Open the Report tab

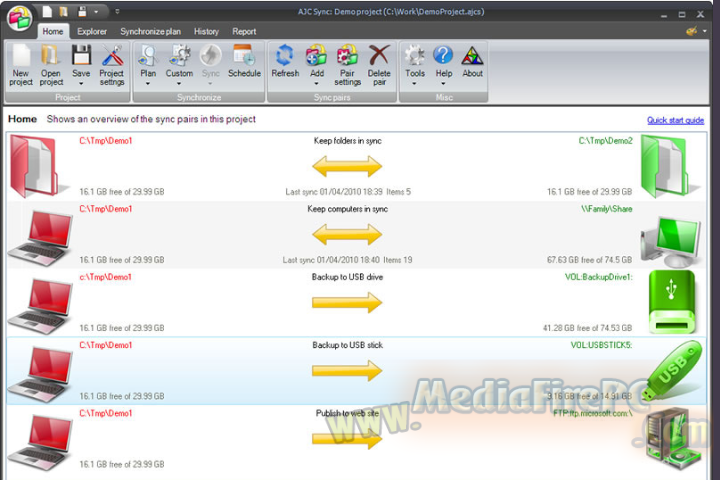tap(244, 32)
